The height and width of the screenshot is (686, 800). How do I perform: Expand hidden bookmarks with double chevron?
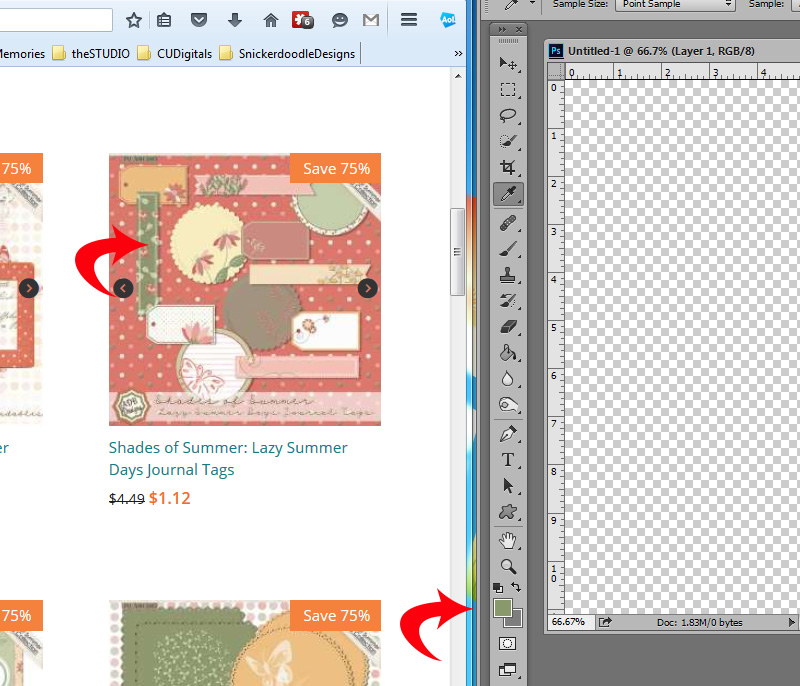458,54
